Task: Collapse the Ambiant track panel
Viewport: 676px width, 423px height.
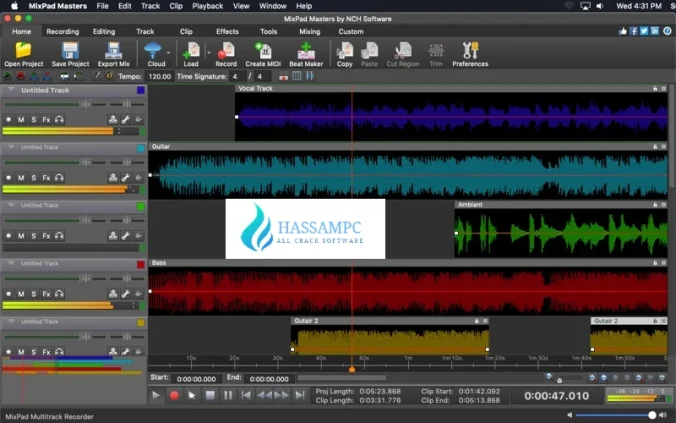Action: [11, 205]
